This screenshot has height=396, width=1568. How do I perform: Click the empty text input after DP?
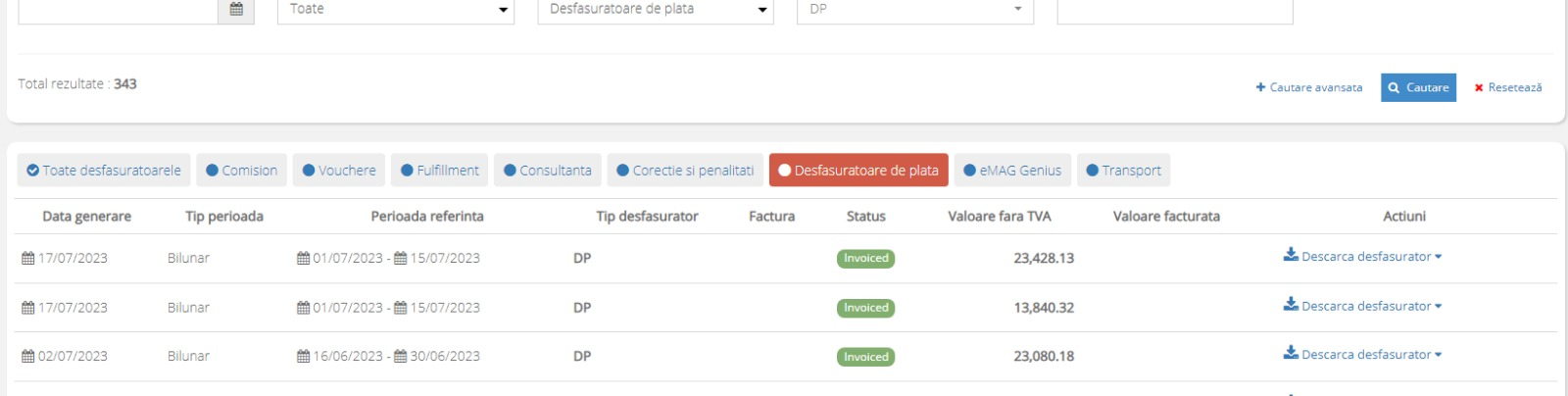pyautogui.click(x=1175, y=10)
